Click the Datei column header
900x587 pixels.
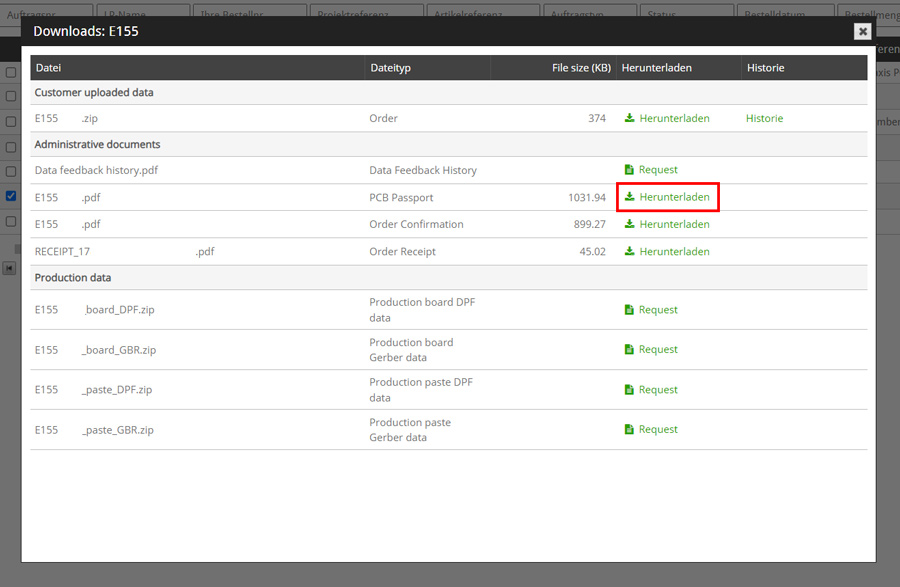point(48,68)
